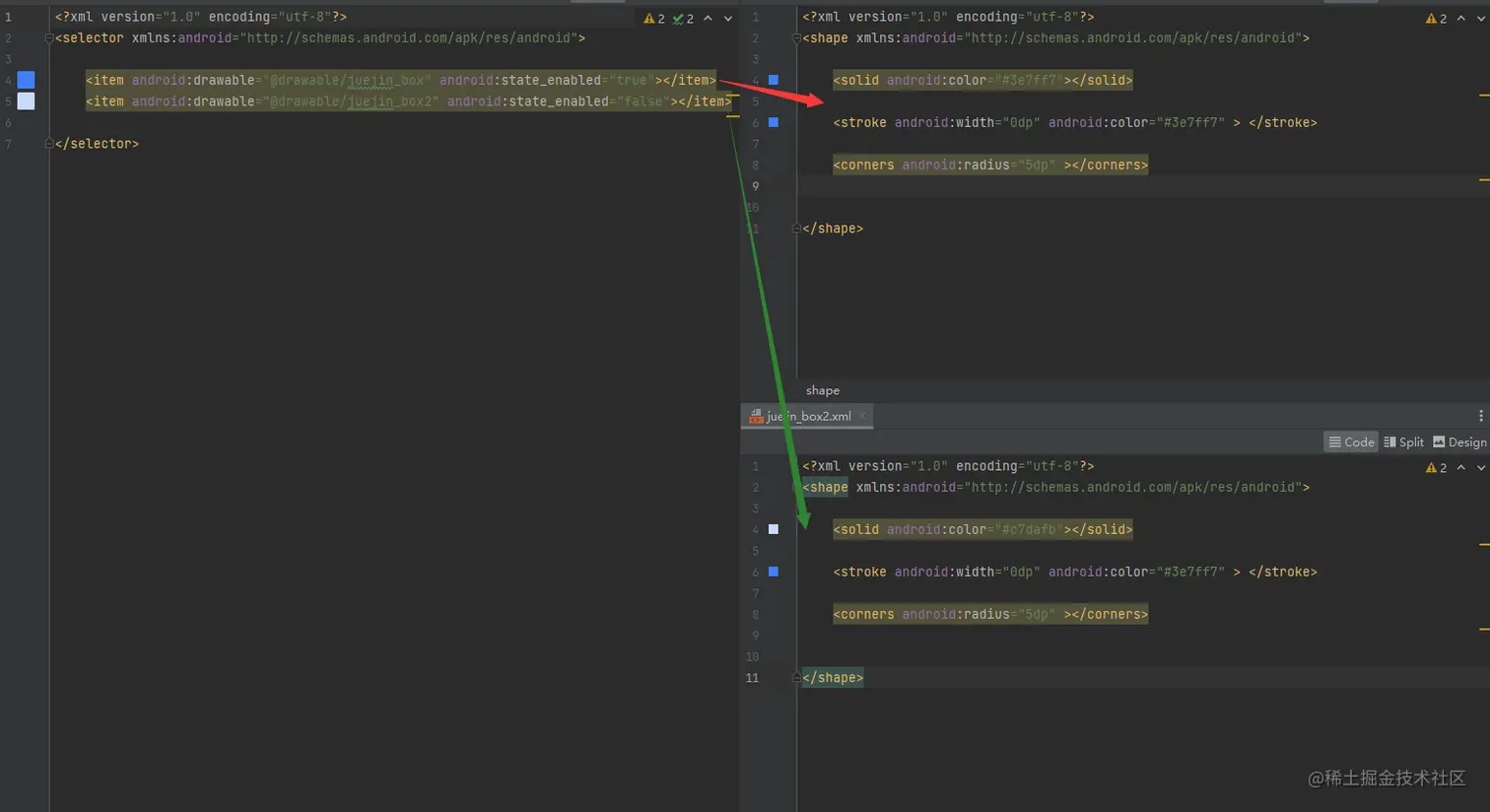Click the closing shape fold marker in juejin_box2.xml

click(x=796, y=678)
